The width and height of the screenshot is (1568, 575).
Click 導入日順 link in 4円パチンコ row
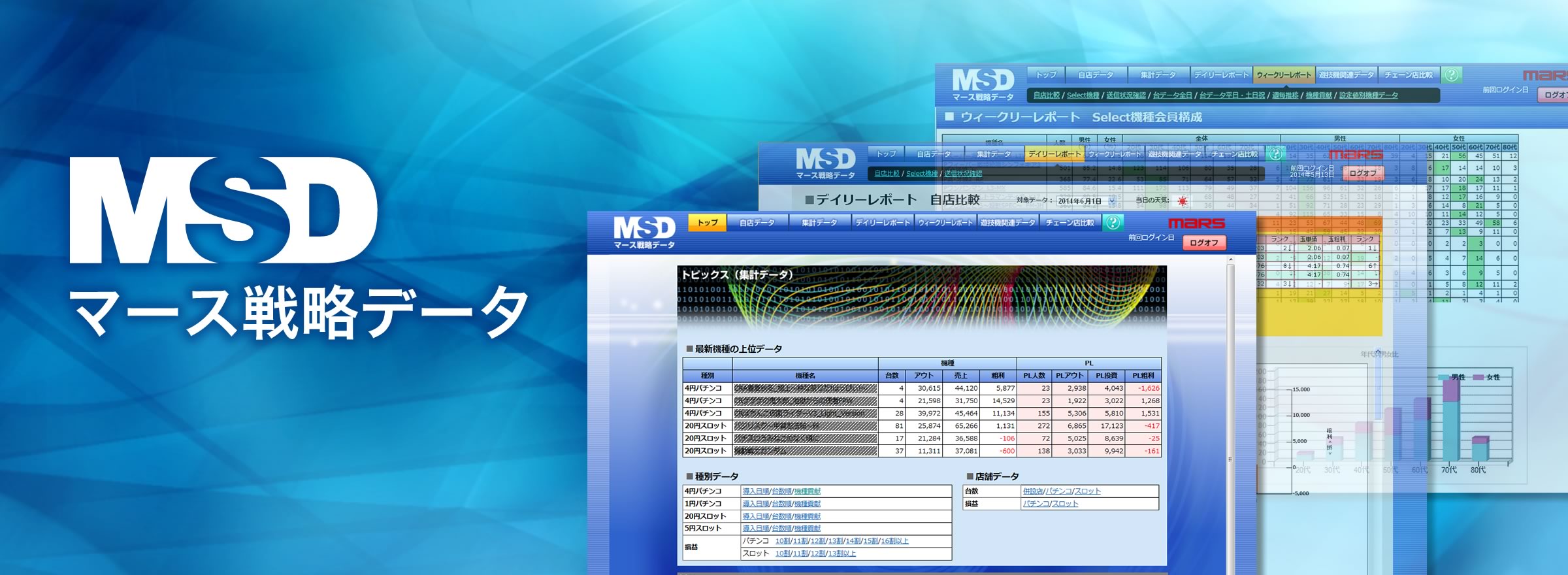(755, 491)
